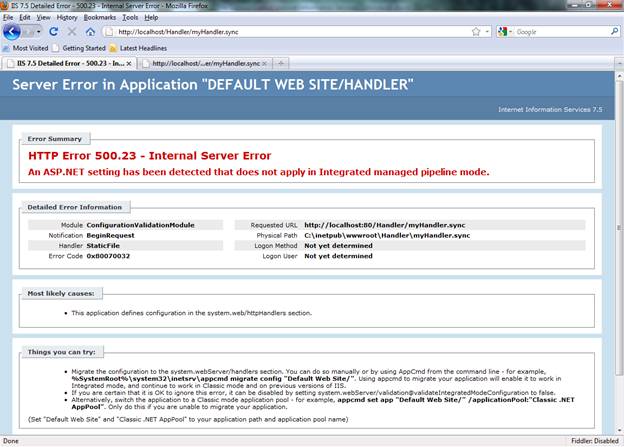Click the Most likely causes heading
Viewport: 624px width, 447px height.
coord(61,293)
